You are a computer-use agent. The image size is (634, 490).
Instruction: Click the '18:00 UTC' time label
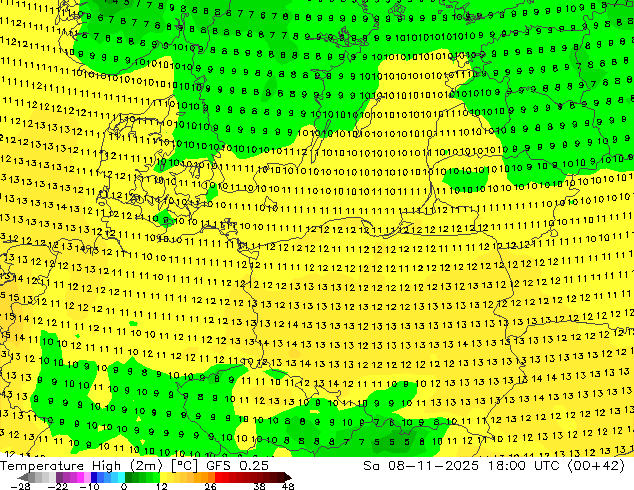(523, 466)
